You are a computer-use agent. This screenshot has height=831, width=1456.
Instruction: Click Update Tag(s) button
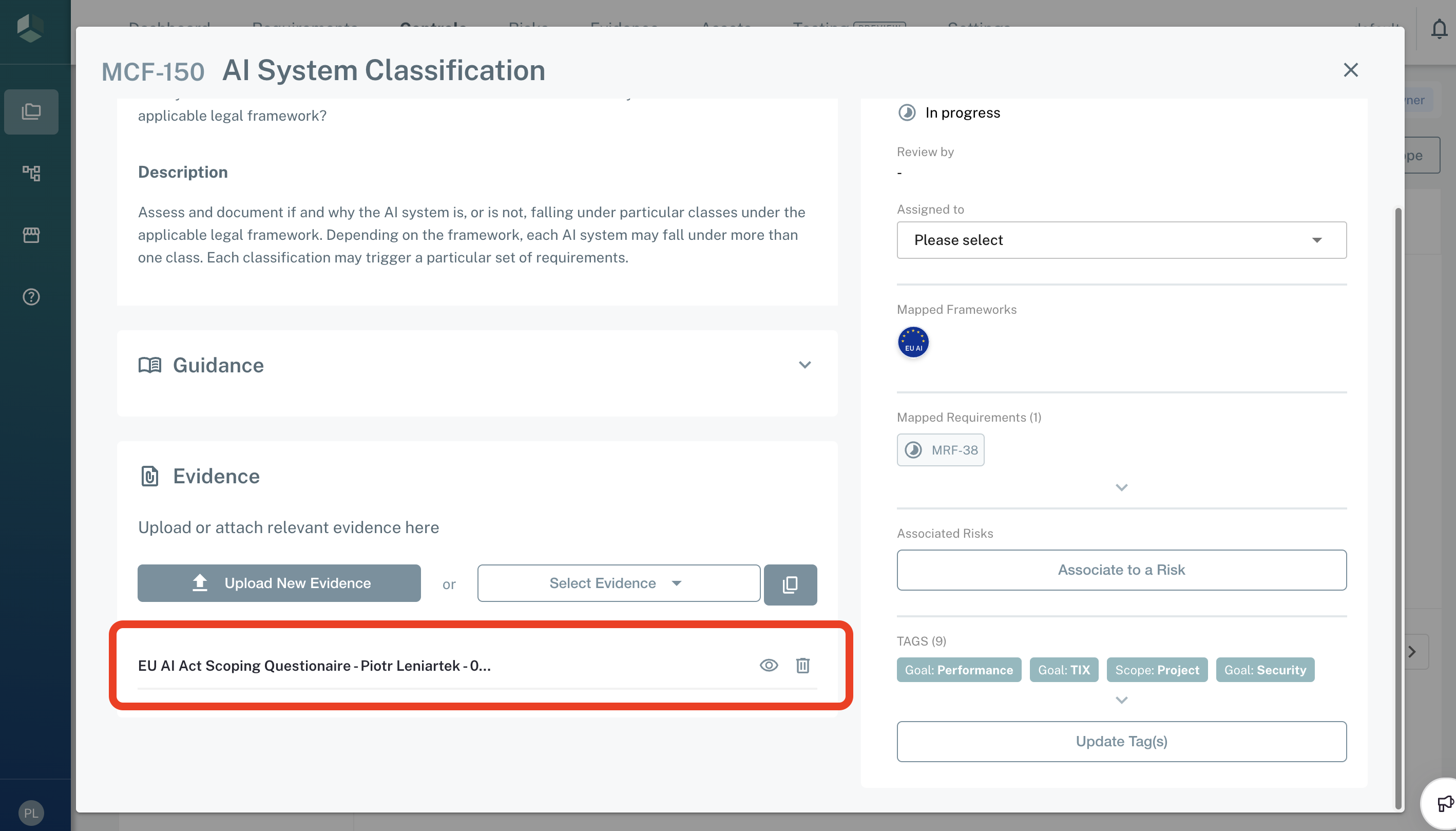[x=1121, y=742]
